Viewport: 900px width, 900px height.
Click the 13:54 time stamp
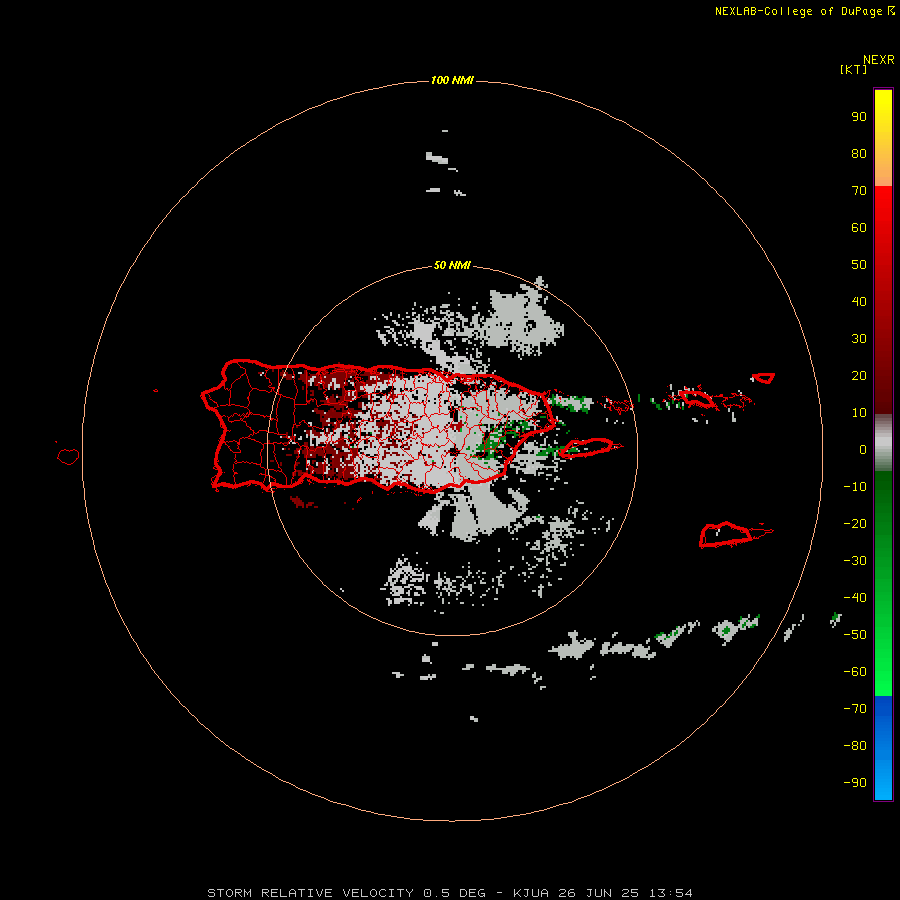pos(671,893)
